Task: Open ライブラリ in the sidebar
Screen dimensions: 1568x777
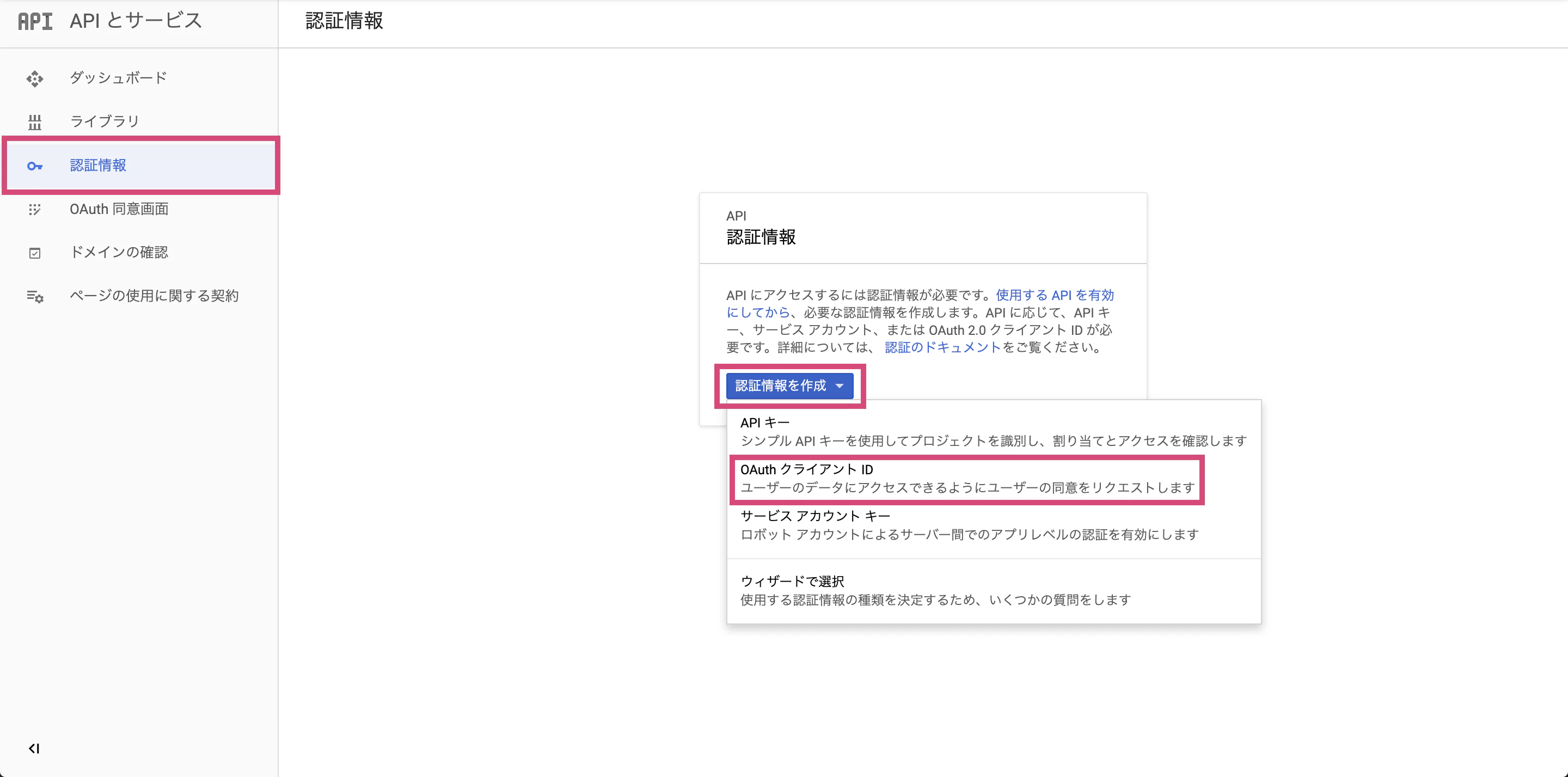Action: click(x=140, y=121)
